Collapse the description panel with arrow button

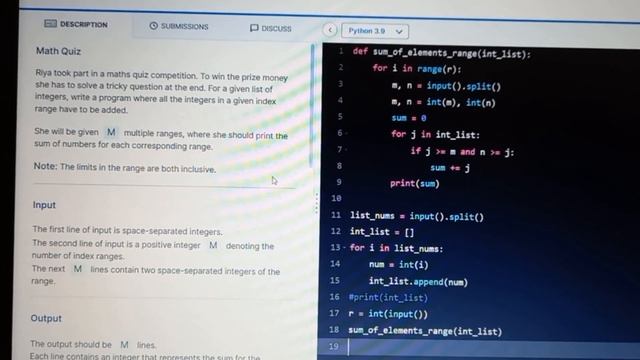pos(330,30)
